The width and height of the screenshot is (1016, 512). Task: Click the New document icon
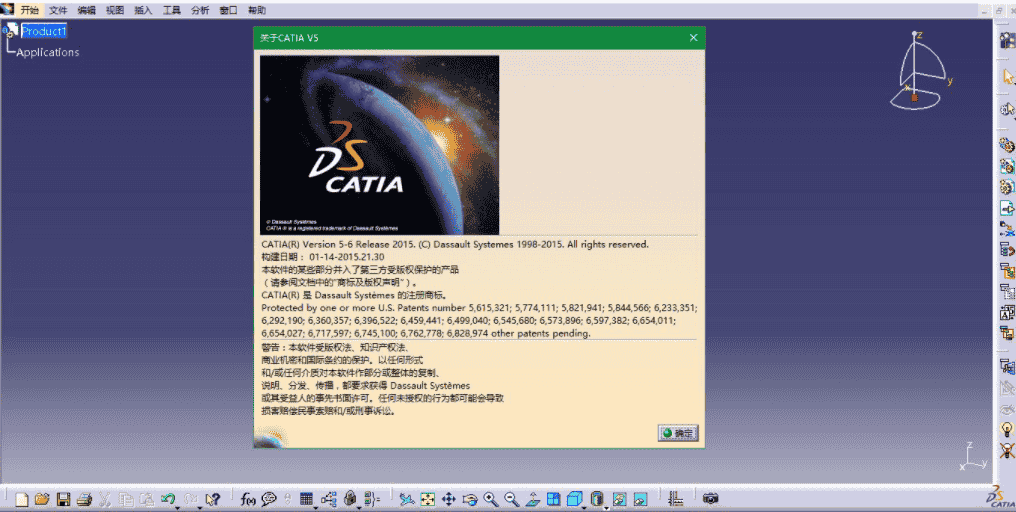20,498
